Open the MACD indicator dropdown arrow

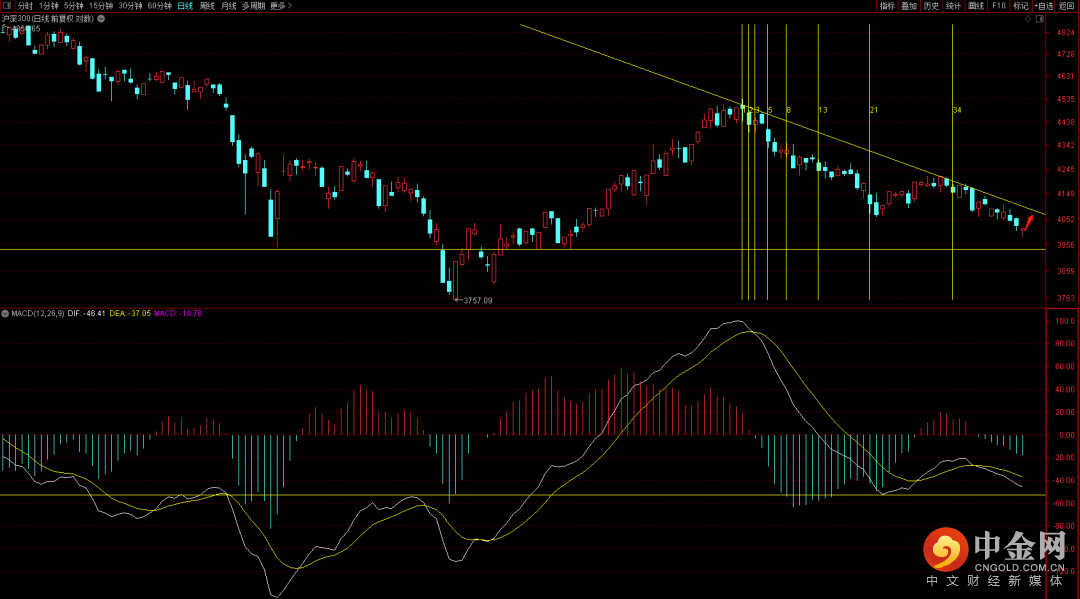[5, 313]
